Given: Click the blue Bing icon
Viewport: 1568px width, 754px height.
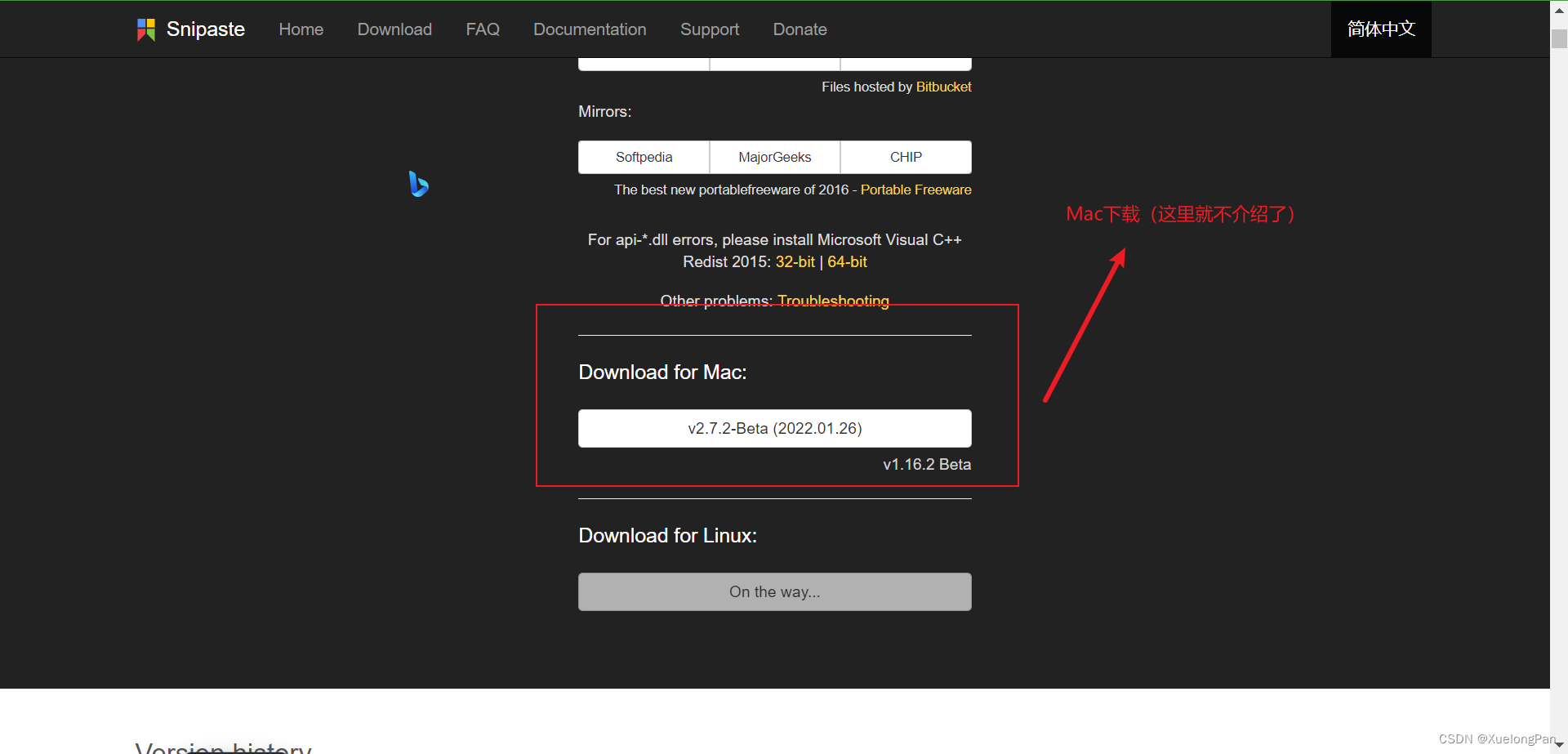Looking at the screenshot, I should [x=419, y=184].
